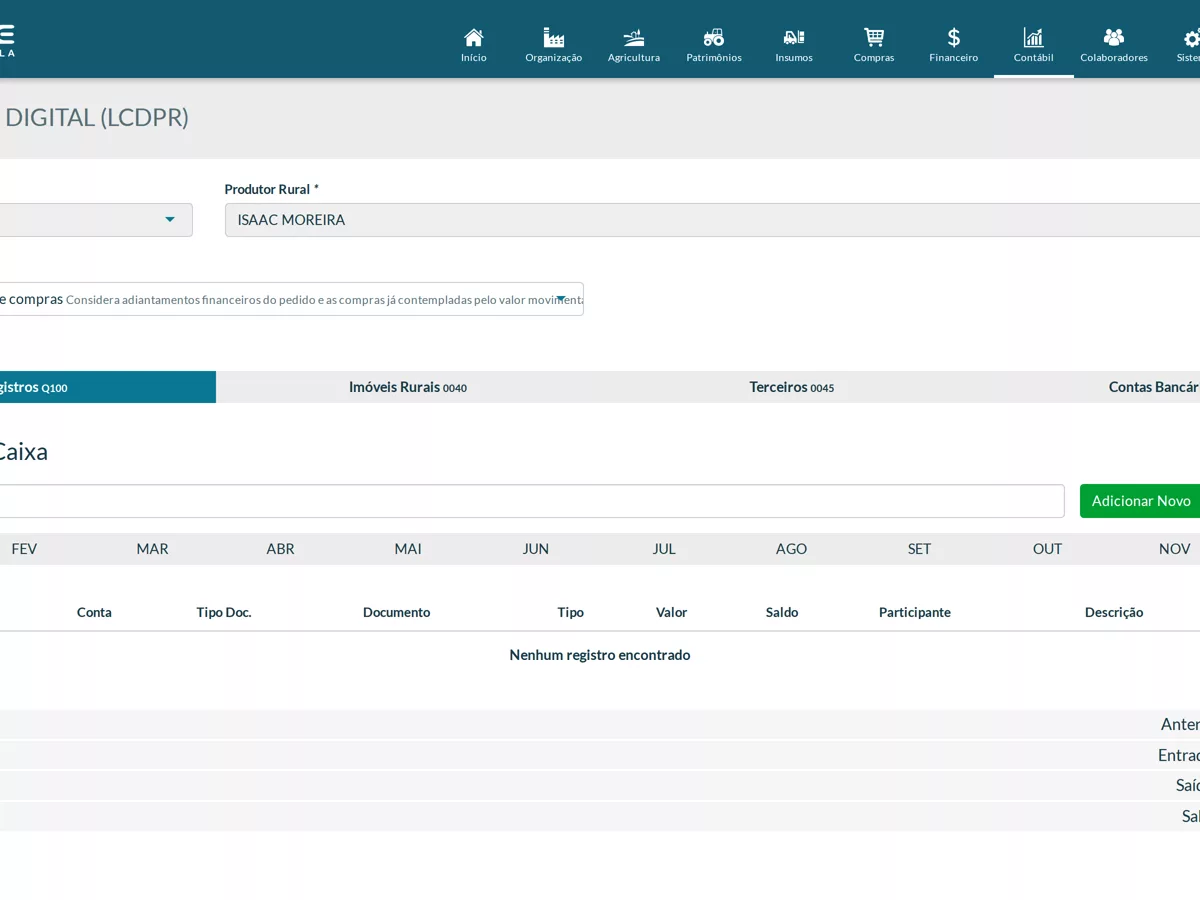Click the Conta column header

(94, 612)
